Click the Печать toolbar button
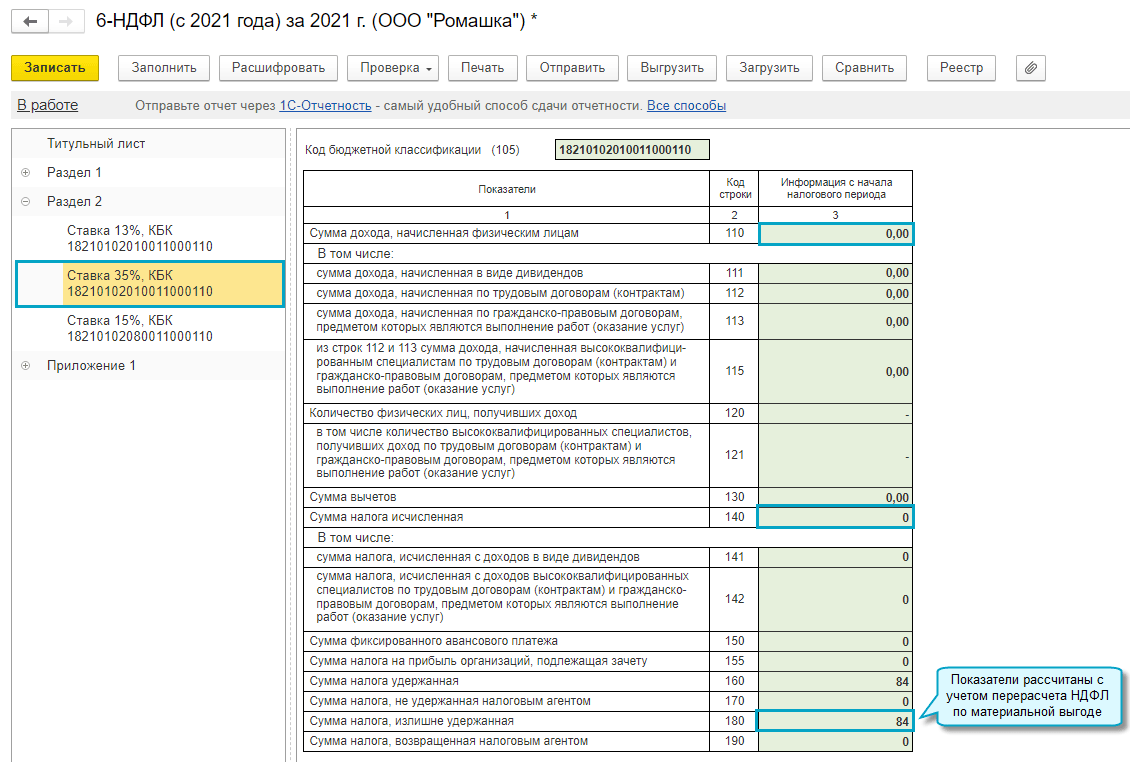The width and height of the screenshot is (1130, 762). click(482, 68)
